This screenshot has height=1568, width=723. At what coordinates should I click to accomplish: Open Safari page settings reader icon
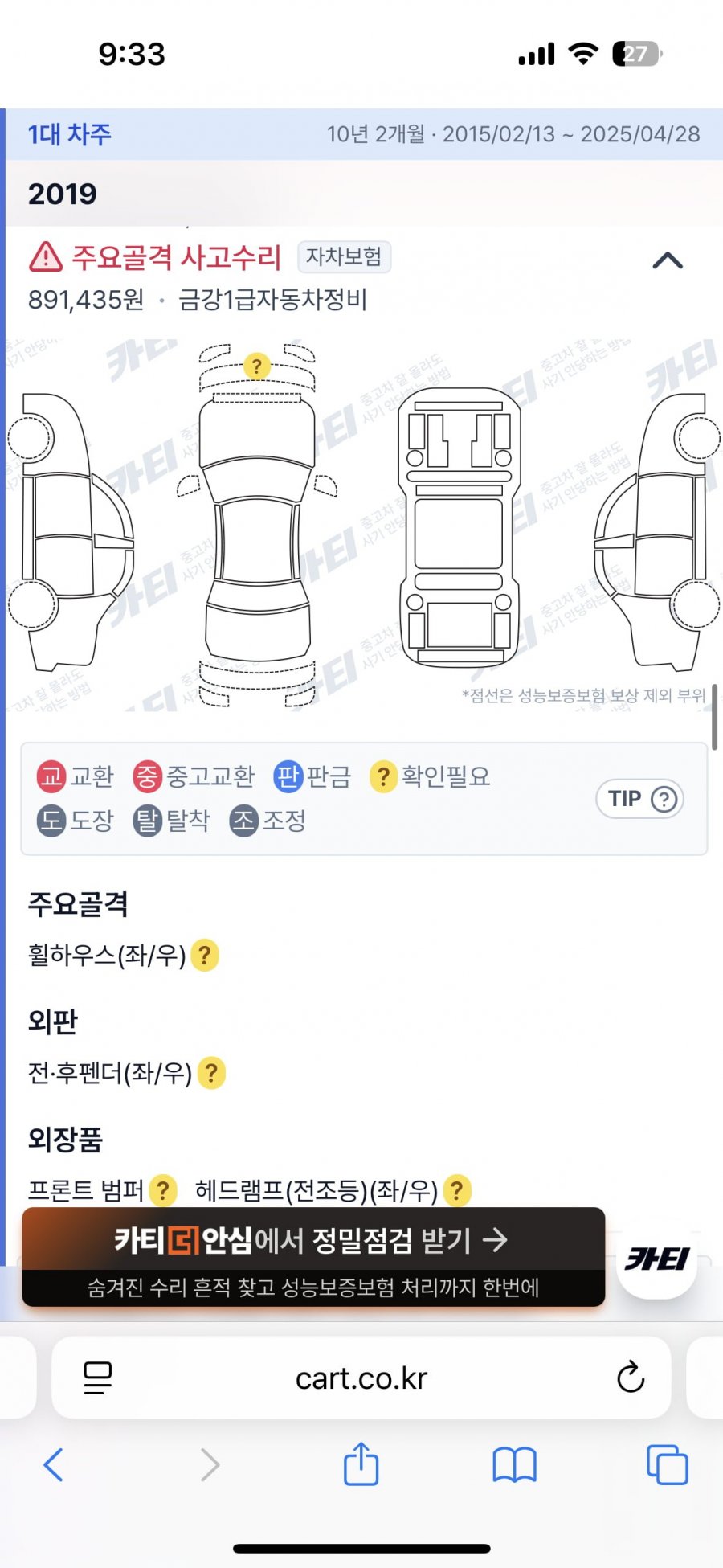pos(98,1378)
